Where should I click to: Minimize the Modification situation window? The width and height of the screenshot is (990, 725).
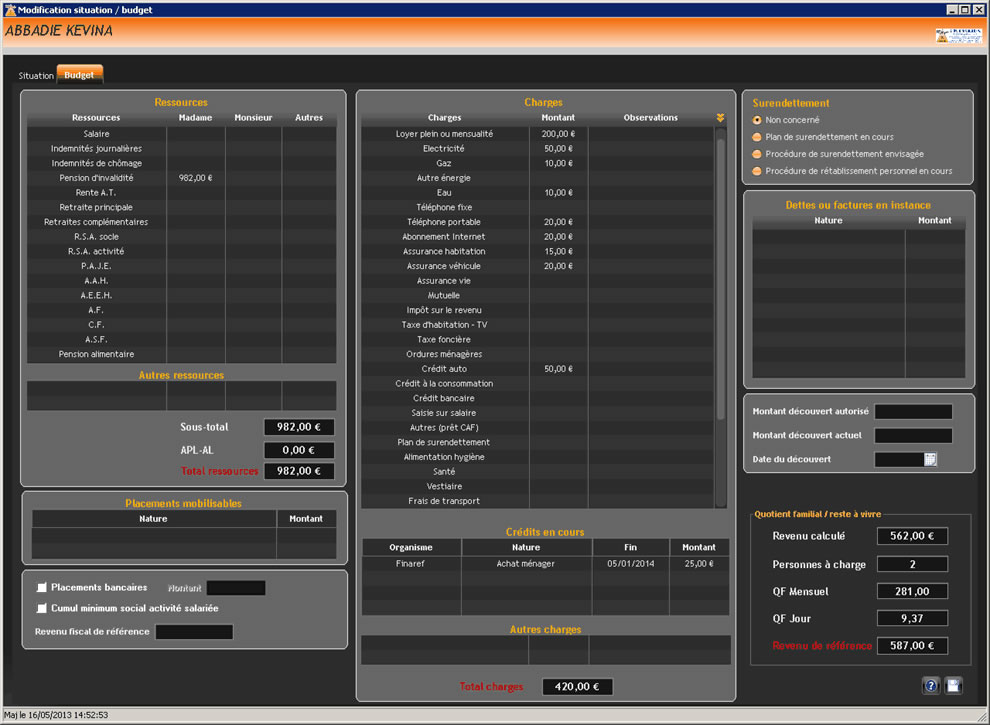click(x=952, y=9)
